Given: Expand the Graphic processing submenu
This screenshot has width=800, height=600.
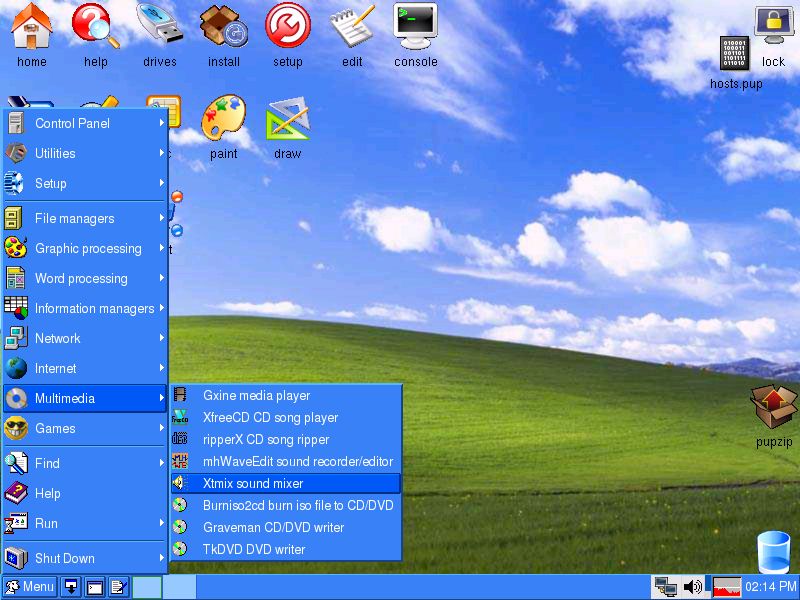Looking at the screenshot, I should (85, 248).
